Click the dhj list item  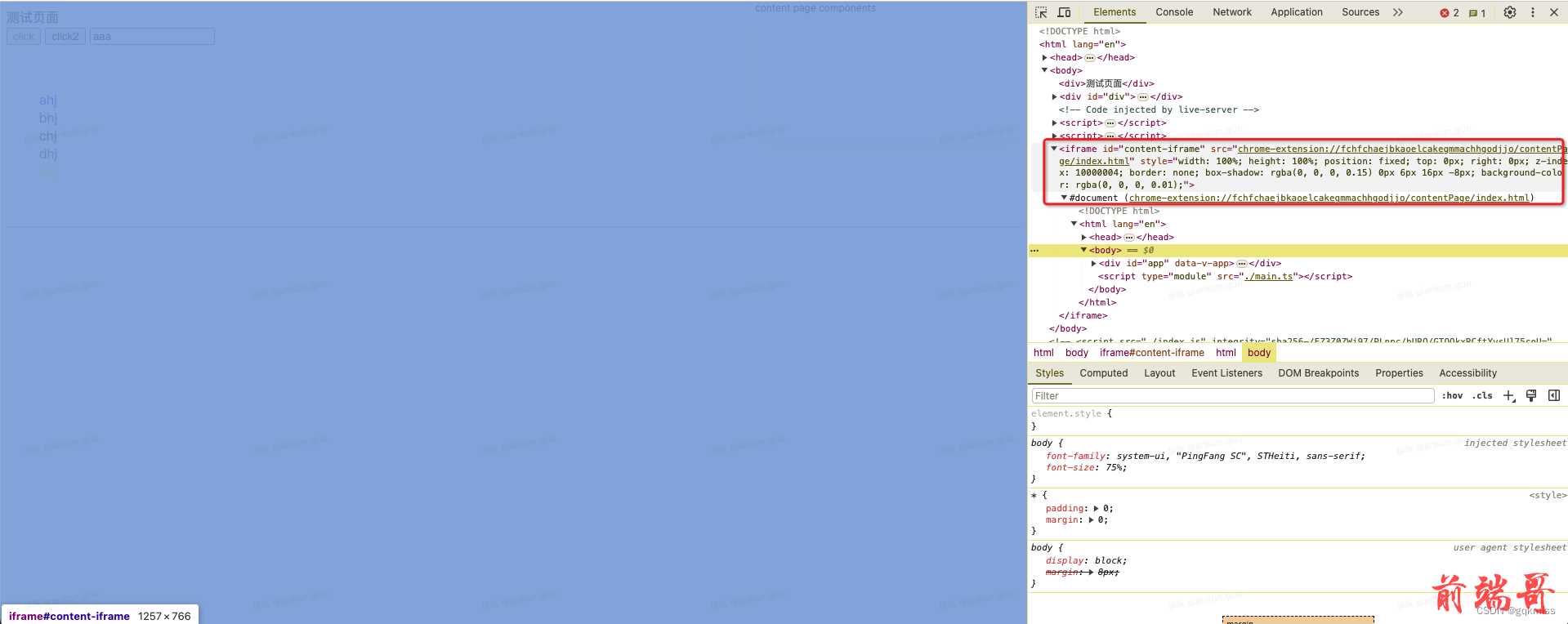pos(48,154)
